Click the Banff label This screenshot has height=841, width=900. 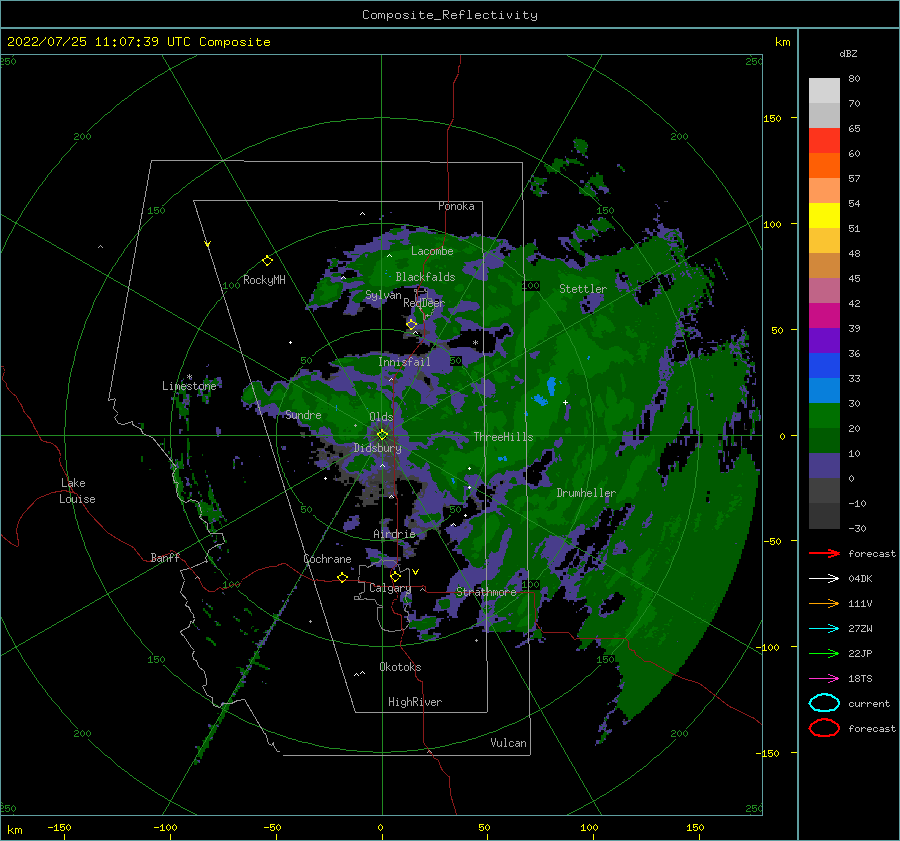point(165,557)
